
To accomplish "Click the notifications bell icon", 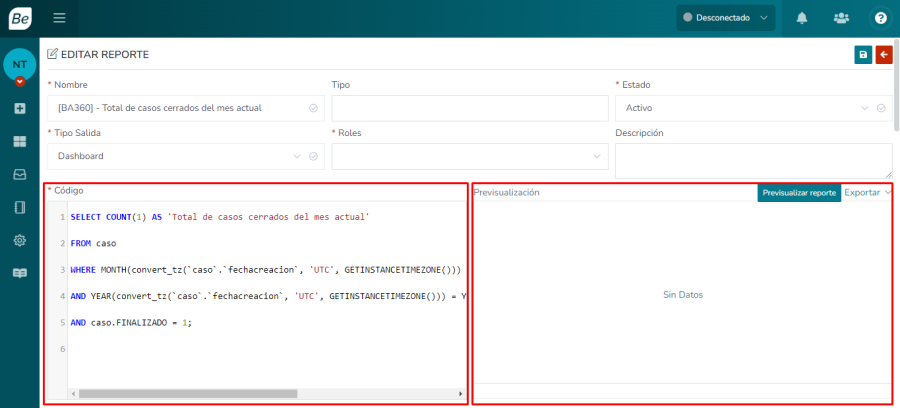I will tap(802, 18).
